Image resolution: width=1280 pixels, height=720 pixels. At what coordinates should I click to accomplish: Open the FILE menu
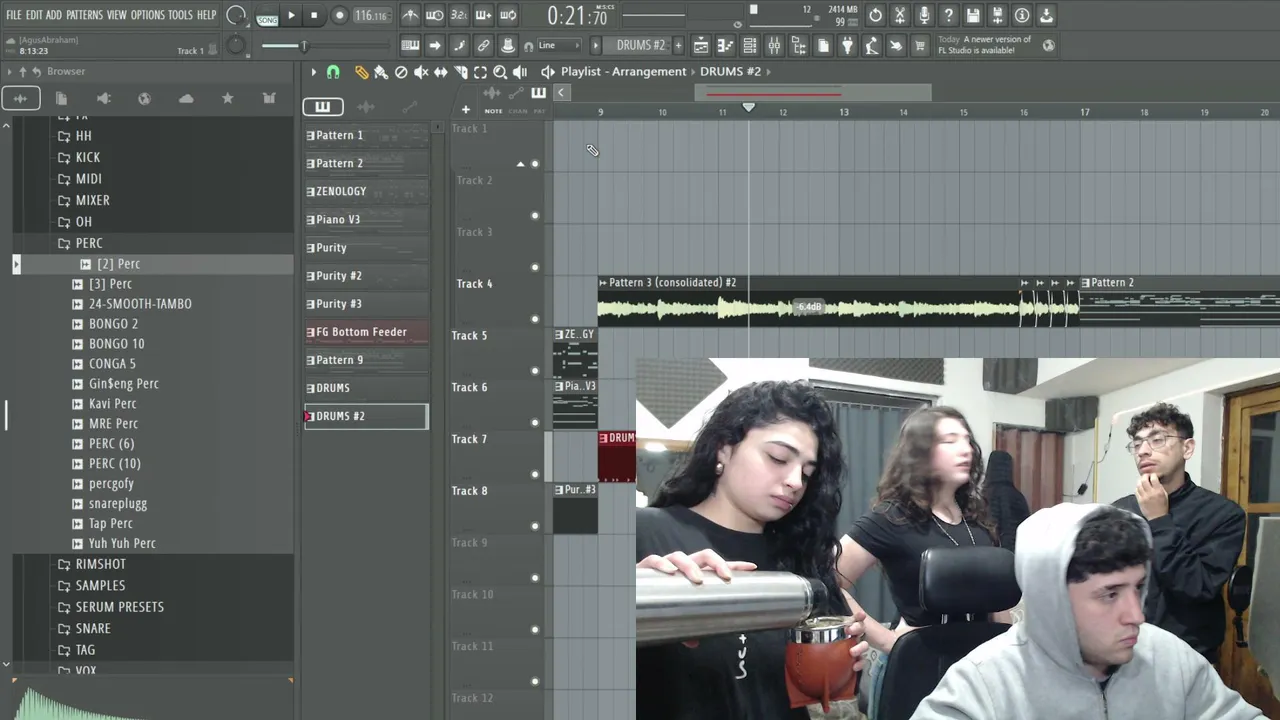click(x=14, y=15)
